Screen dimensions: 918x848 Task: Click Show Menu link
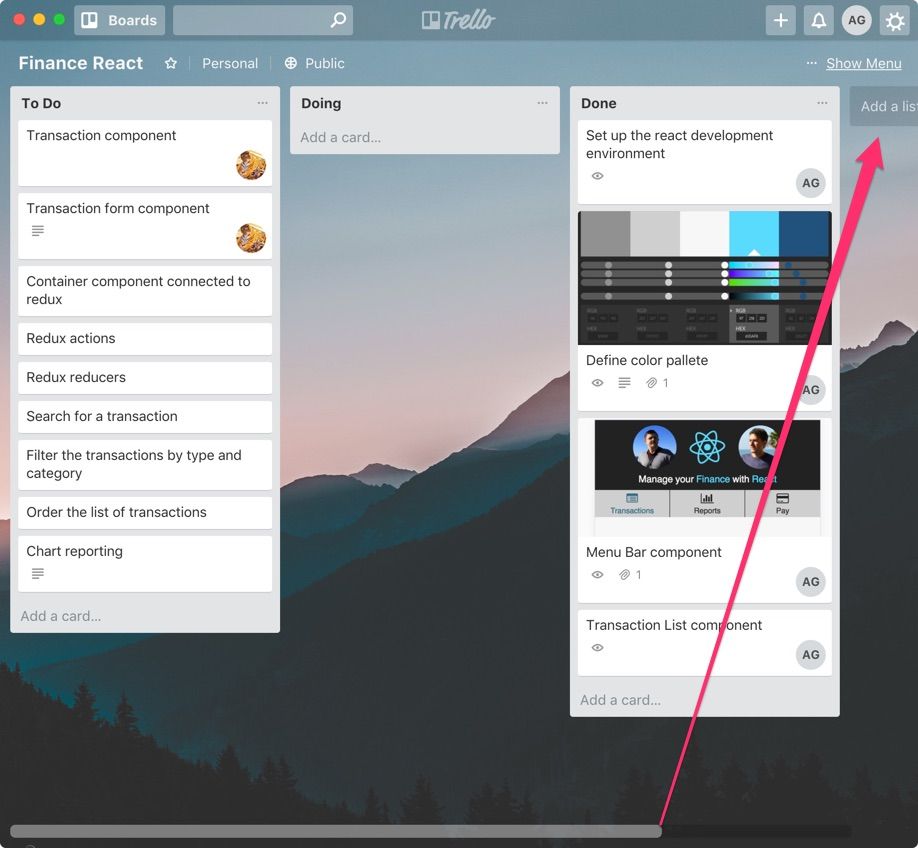pyautogui.click(x=864, y=63)
